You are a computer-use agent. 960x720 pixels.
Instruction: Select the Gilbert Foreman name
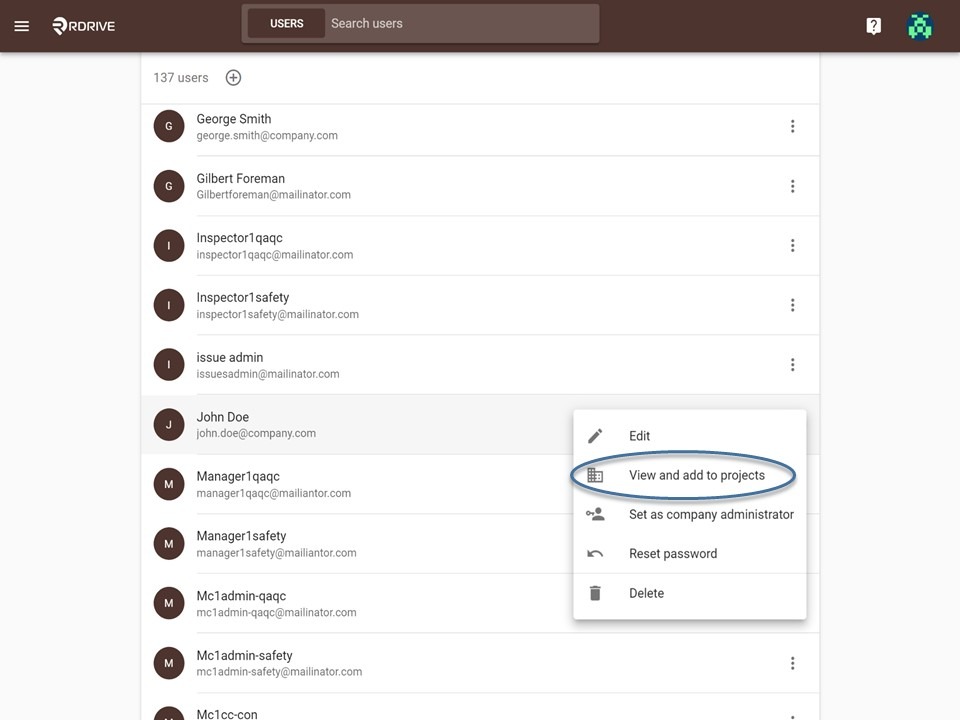241,178
